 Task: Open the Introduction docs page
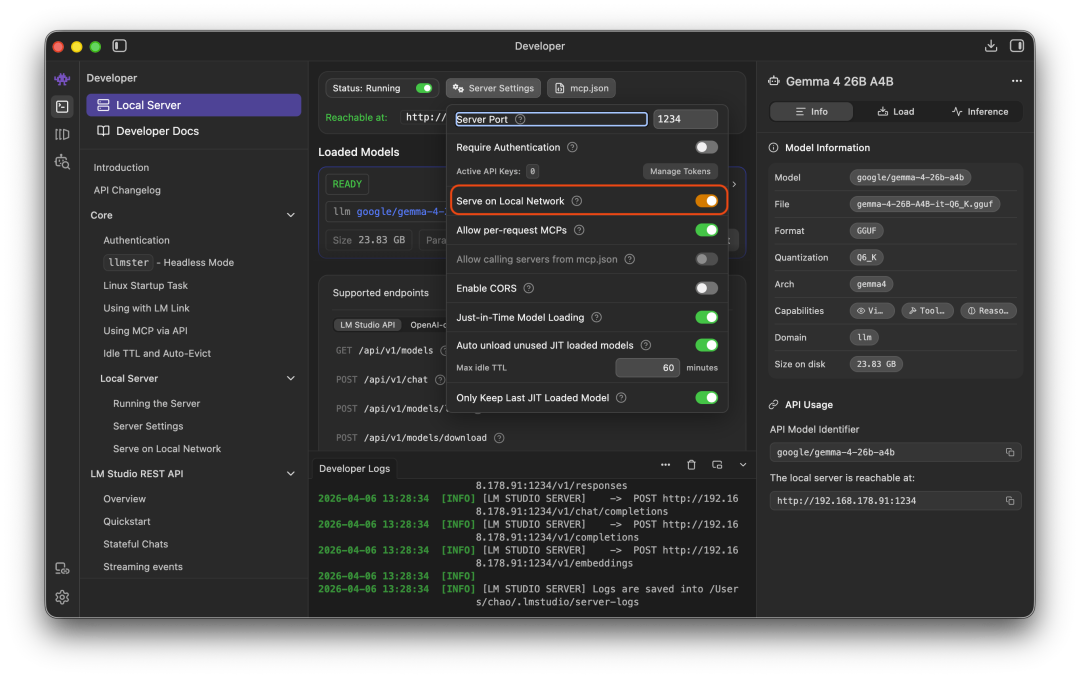121,167
